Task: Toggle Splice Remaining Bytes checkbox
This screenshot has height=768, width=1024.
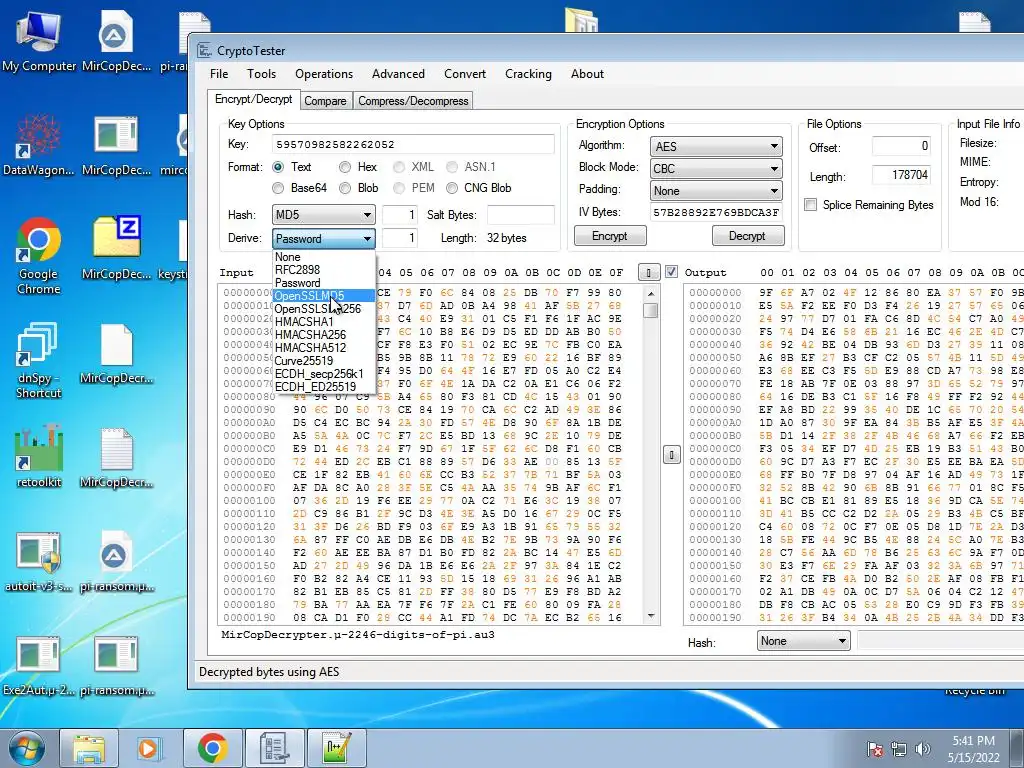Action: (811, 205)
